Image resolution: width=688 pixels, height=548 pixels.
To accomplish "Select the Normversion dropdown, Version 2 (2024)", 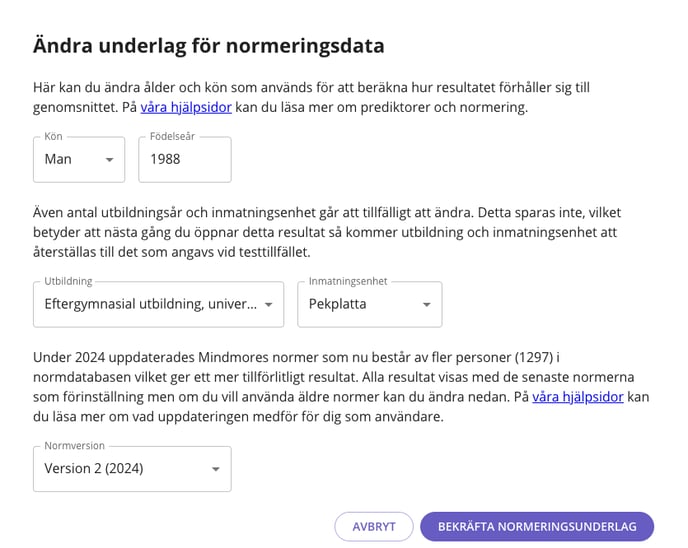I will [120, 468].
